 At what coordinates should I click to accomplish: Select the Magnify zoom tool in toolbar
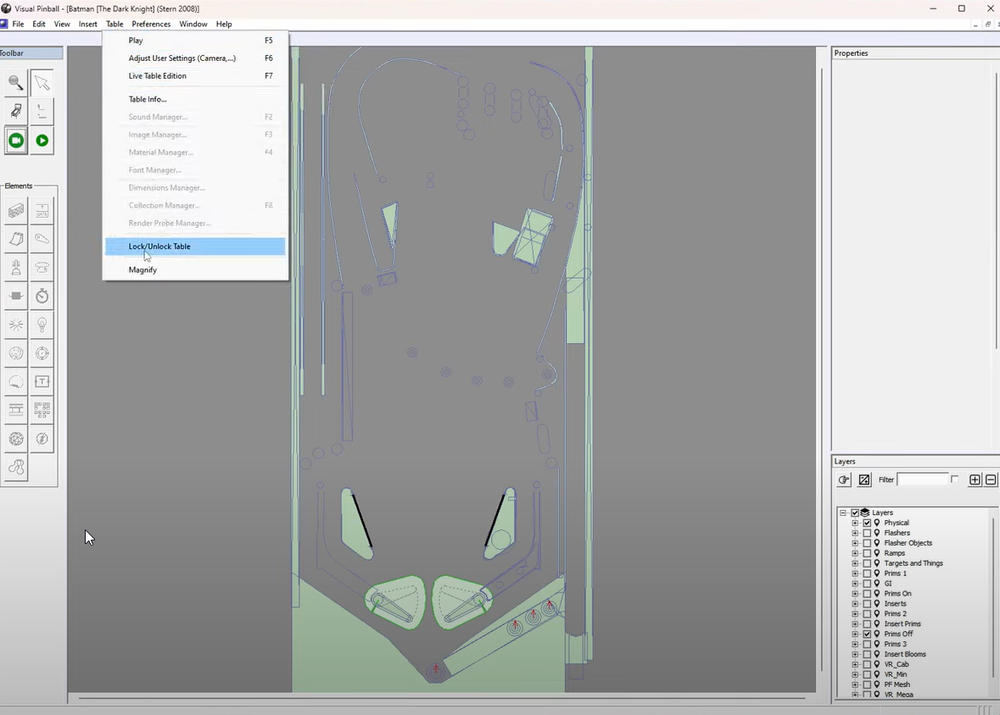pos(16,83)
